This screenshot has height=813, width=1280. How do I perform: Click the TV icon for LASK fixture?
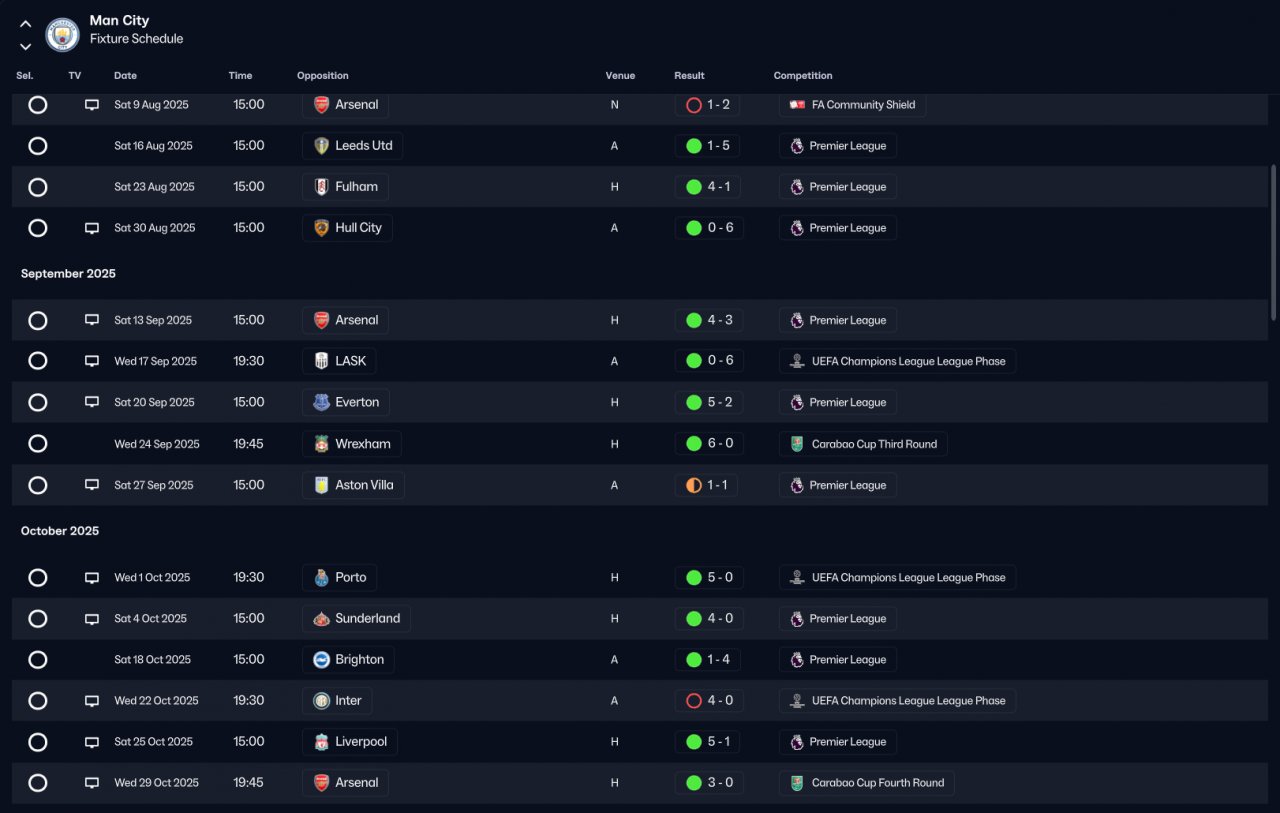click(x=92, y=361)
